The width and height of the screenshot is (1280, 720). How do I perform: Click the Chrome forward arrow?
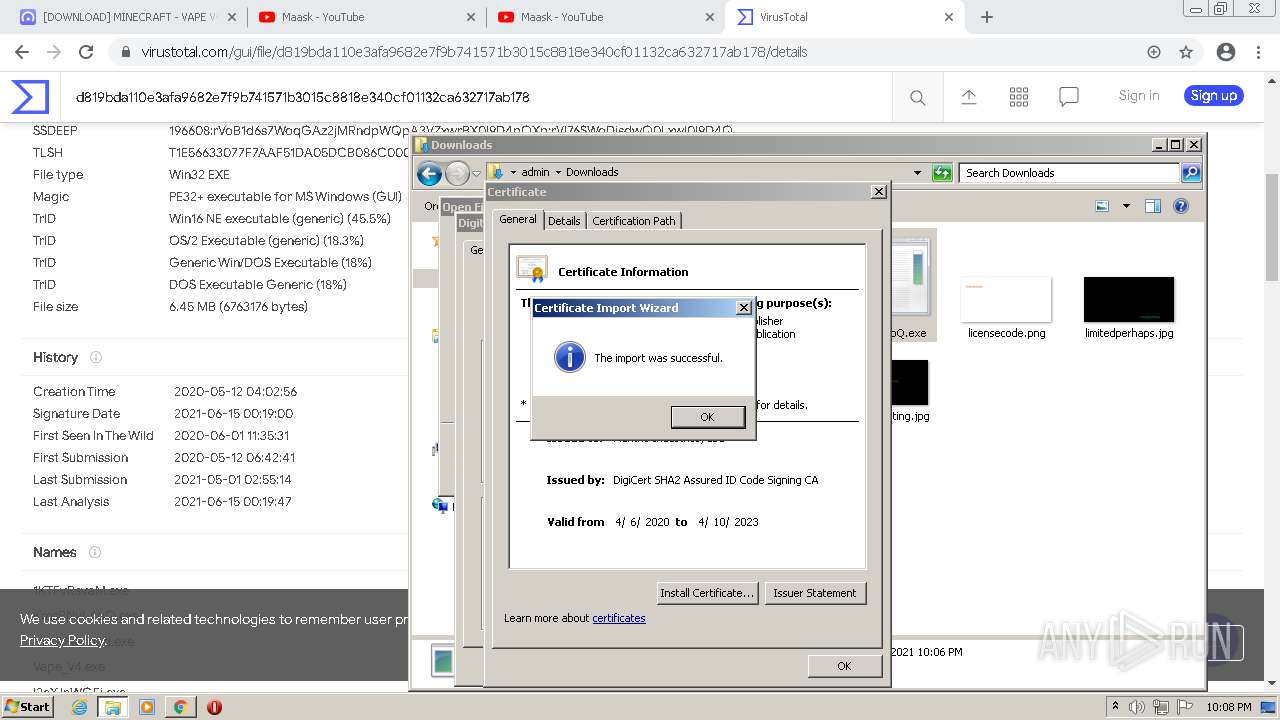click(x=54, y=52)
